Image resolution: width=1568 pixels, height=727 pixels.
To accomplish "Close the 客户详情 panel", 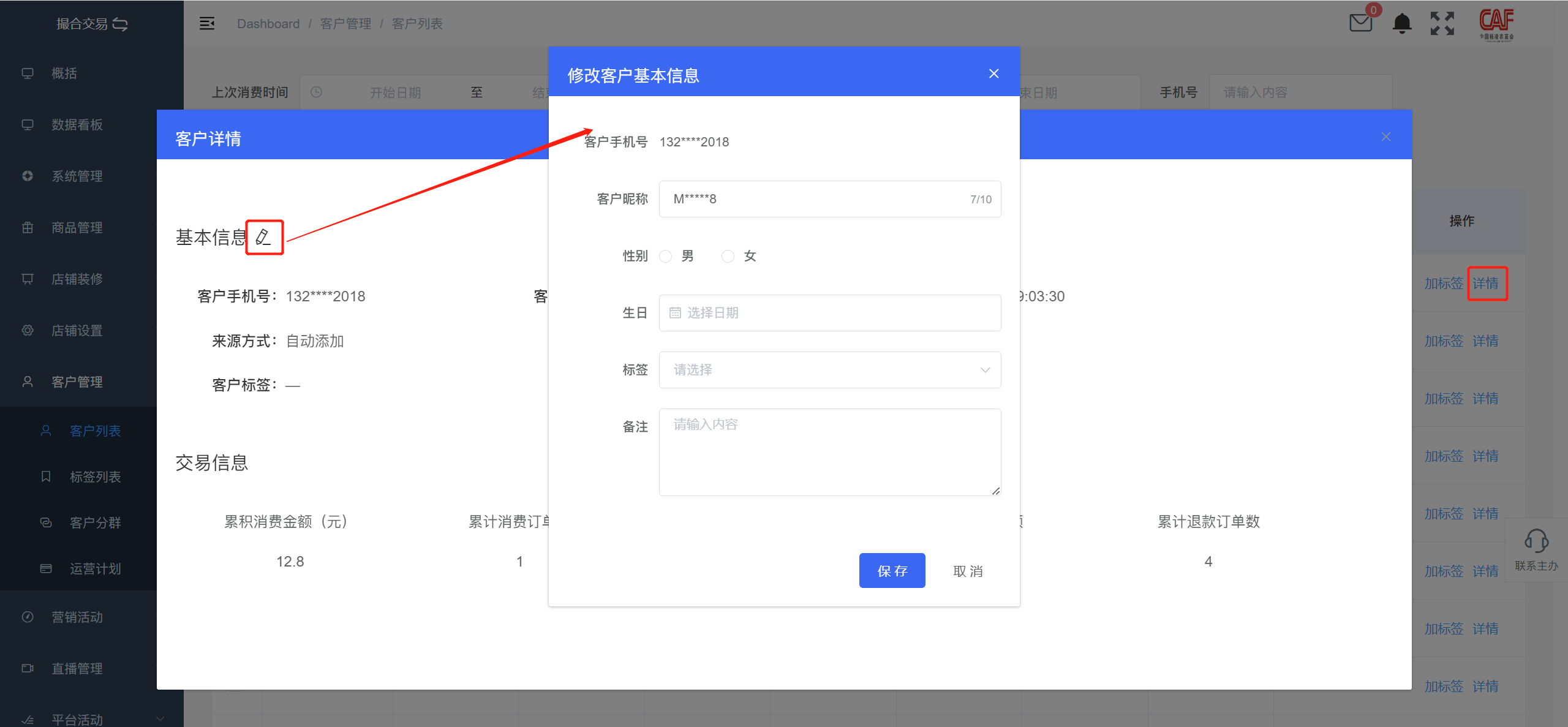I will tap(1386, 137).
